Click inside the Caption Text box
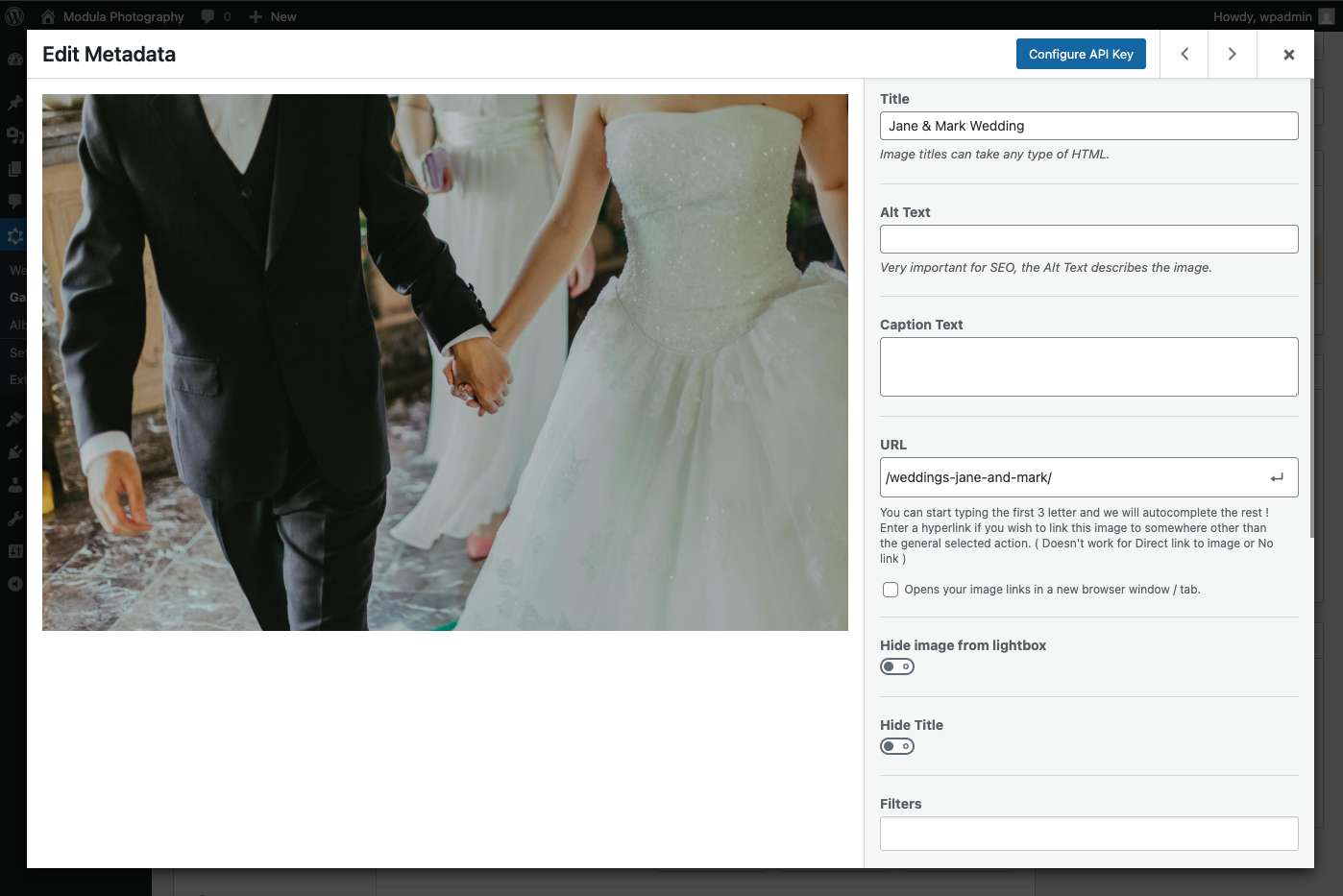1343x896 pixels. pos(1088,367)
